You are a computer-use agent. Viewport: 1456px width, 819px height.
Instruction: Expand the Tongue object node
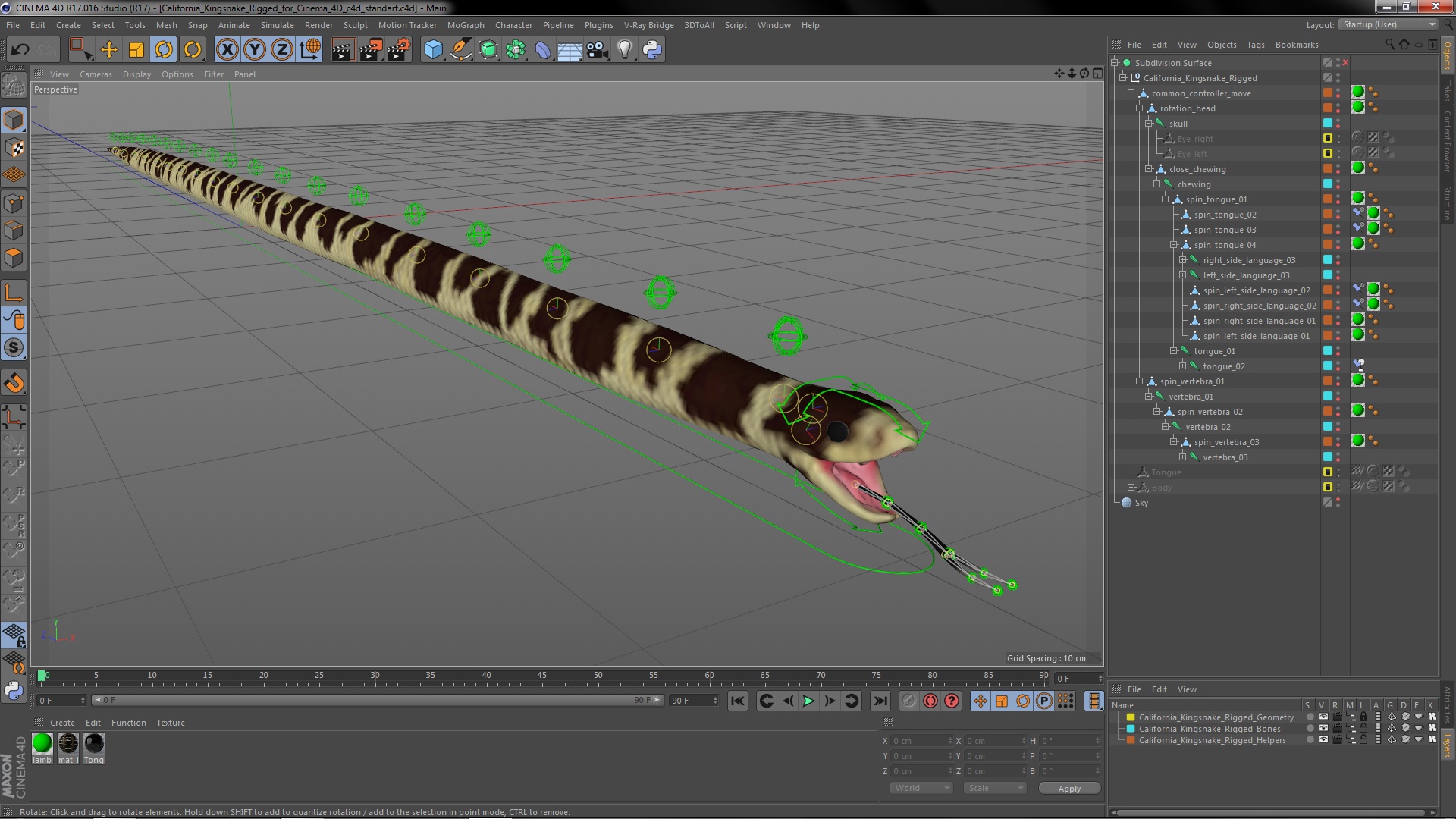(1131, 472)
